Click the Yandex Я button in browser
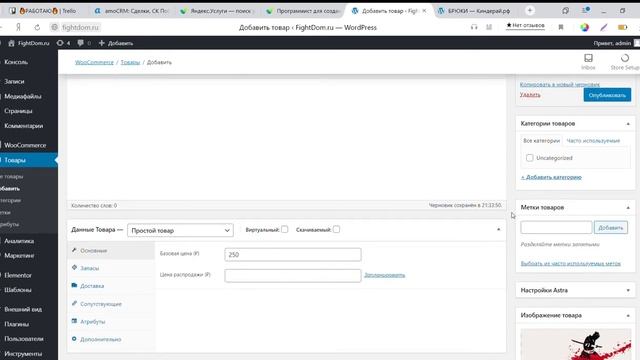 pyautogui.click(x=18, y=27)
